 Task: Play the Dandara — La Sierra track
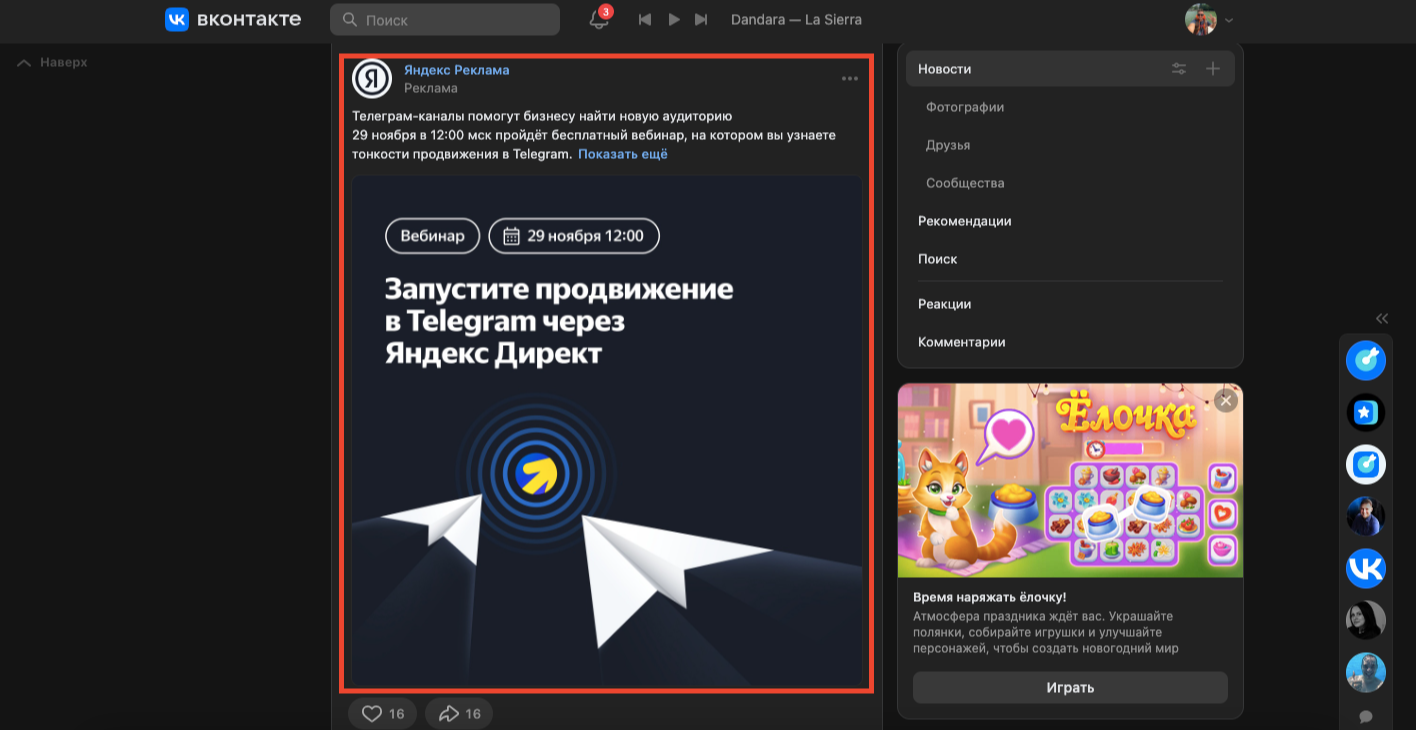(x=674, y=20)
